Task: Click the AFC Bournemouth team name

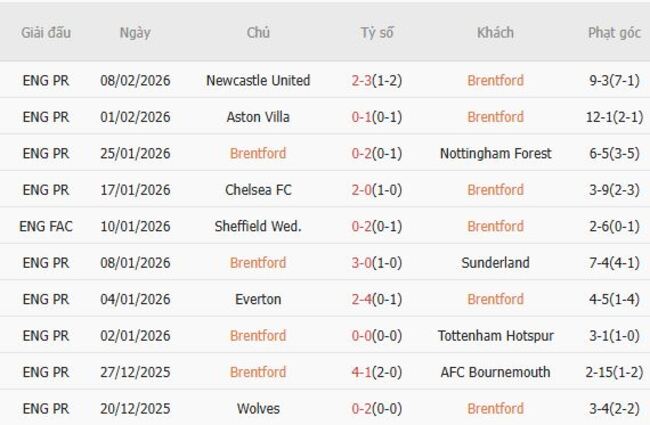Action: (x=495, y=372)
